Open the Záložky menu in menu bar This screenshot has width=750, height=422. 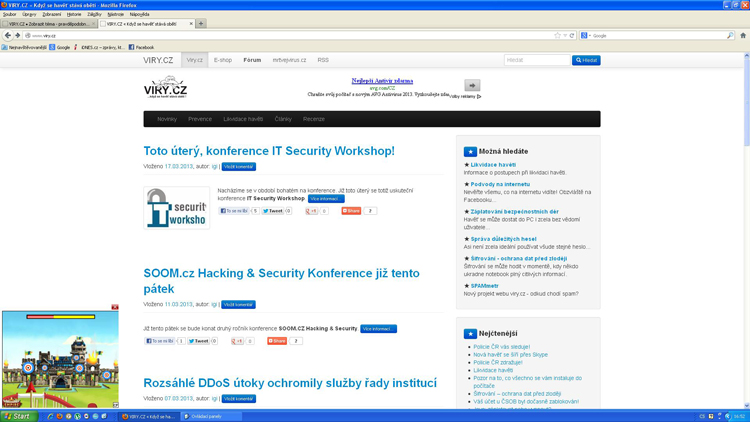[94, 15]
